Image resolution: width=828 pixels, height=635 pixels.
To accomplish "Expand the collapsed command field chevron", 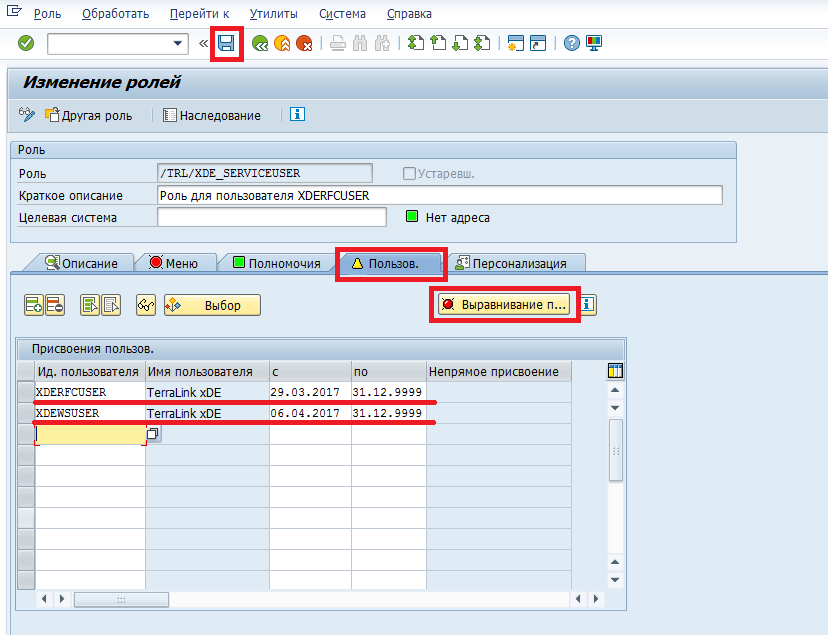I will 204,43.
